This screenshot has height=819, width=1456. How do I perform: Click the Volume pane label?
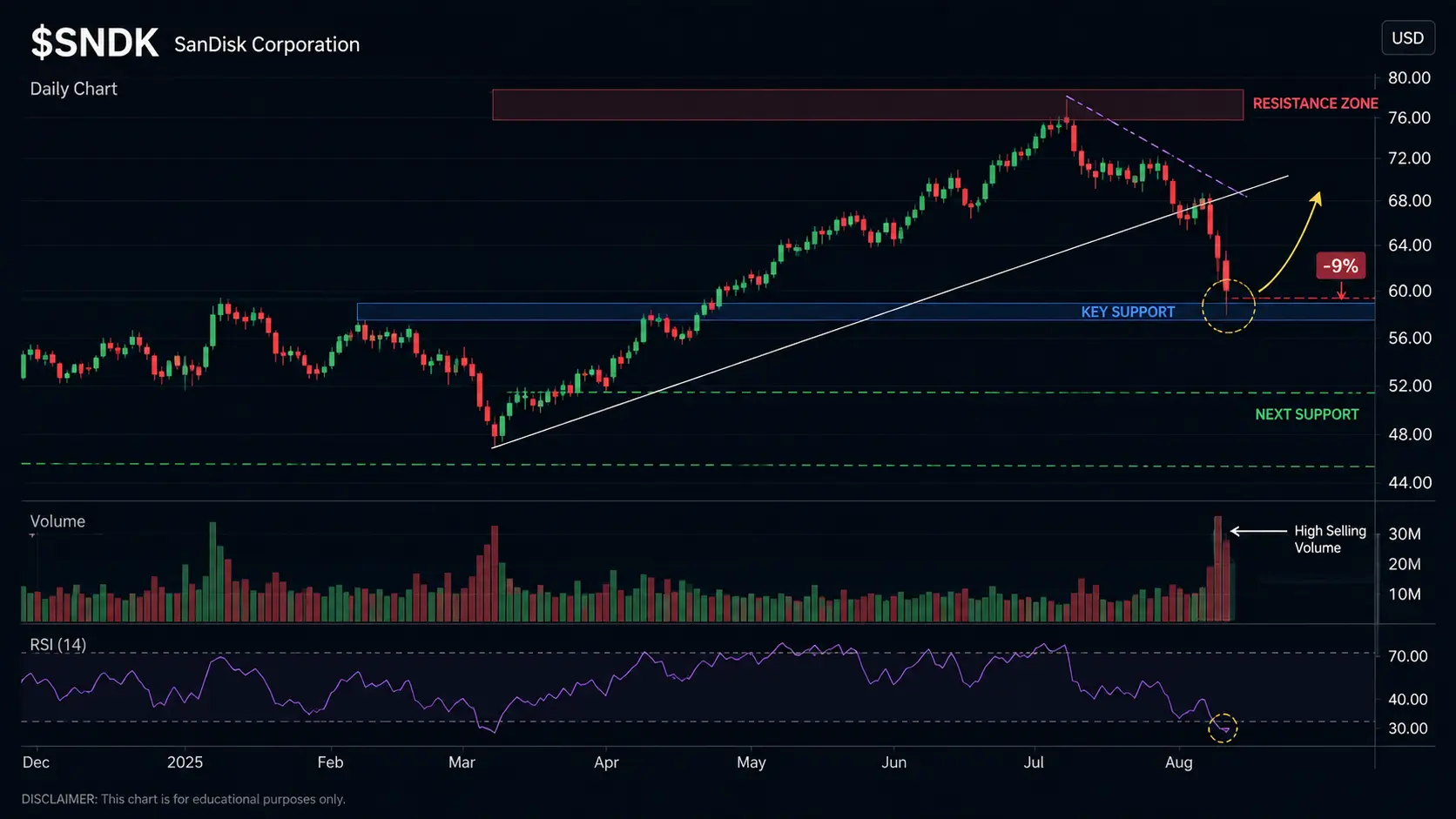[x=57, y=521]
